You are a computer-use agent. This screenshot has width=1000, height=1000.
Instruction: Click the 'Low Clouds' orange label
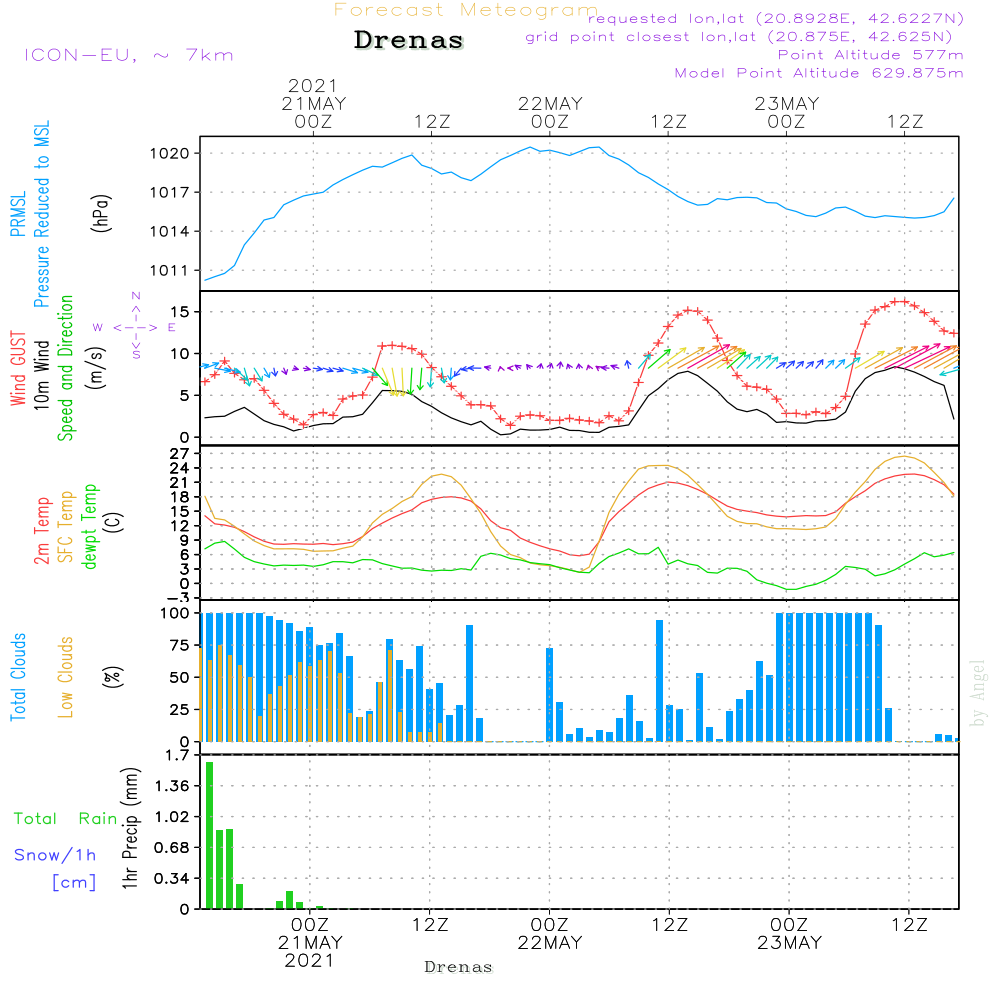click(66, 677)
